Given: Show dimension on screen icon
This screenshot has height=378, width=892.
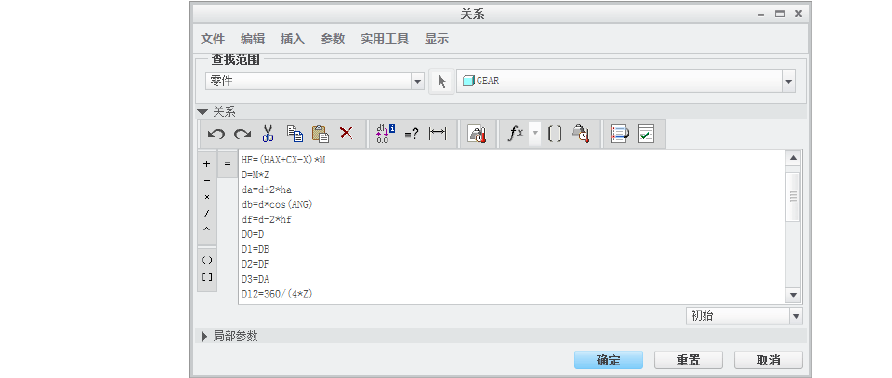Looking at the screenshot, I should (x=437, y=134).
